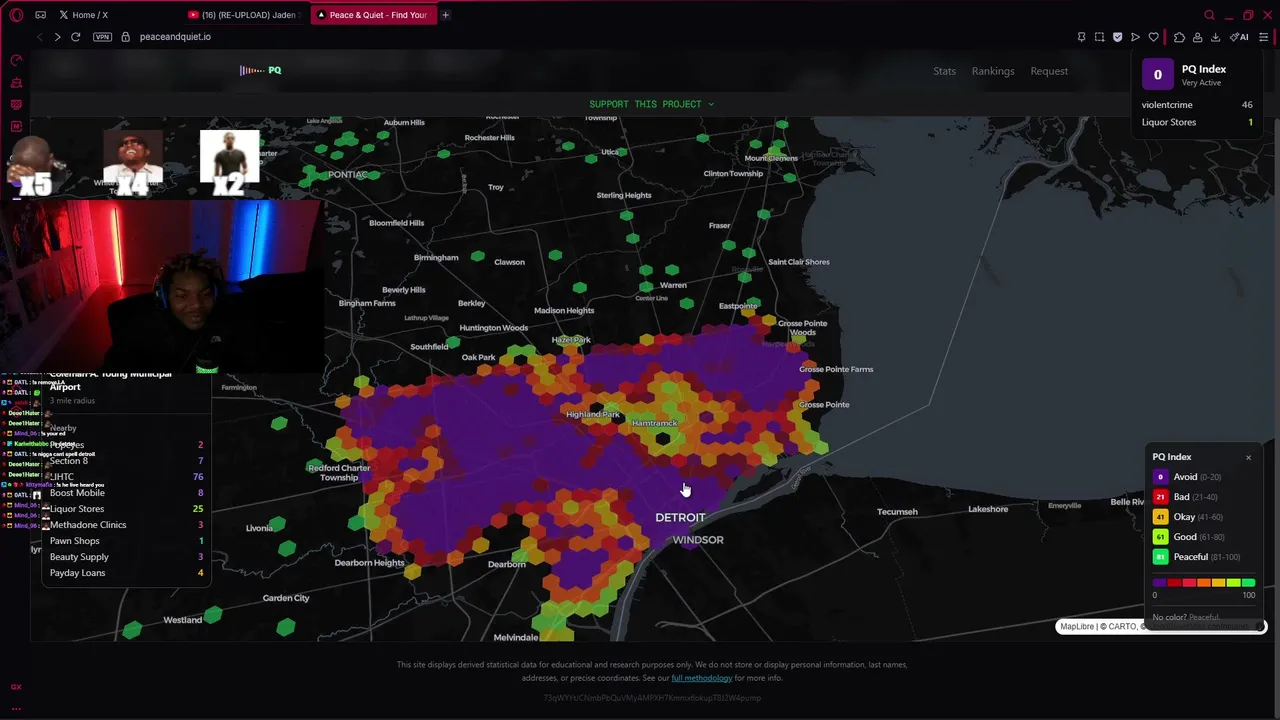Click the pinboard pin icon

[x=1081, y=37]
